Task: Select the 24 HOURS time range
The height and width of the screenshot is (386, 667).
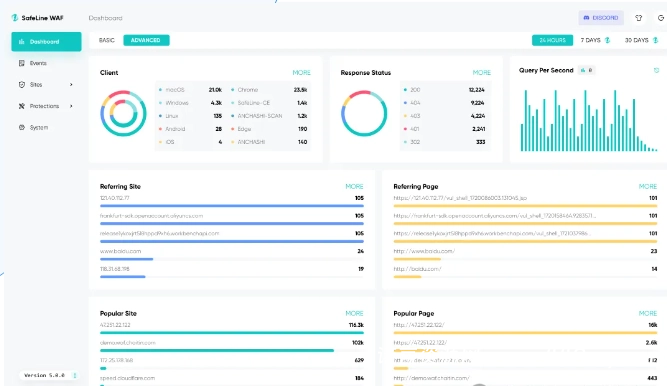Action: coord(552,40)
